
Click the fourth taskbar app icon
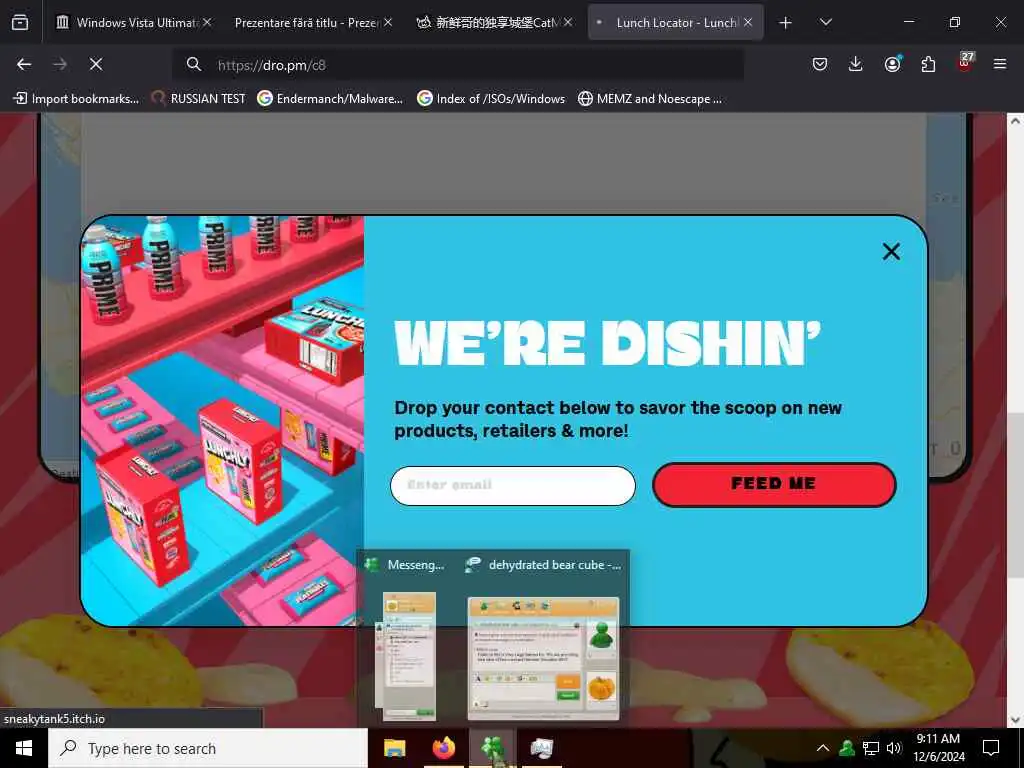[541, 748]
